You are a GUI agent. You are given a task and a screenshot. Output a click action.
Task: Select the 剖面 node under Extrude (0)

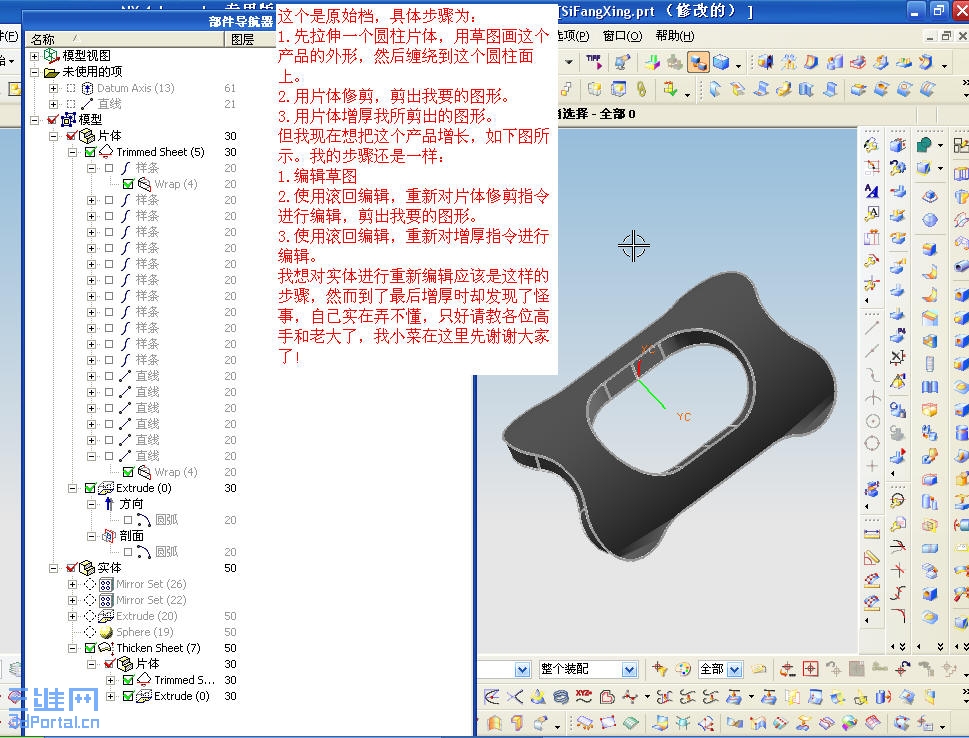[x=131, y=536]
